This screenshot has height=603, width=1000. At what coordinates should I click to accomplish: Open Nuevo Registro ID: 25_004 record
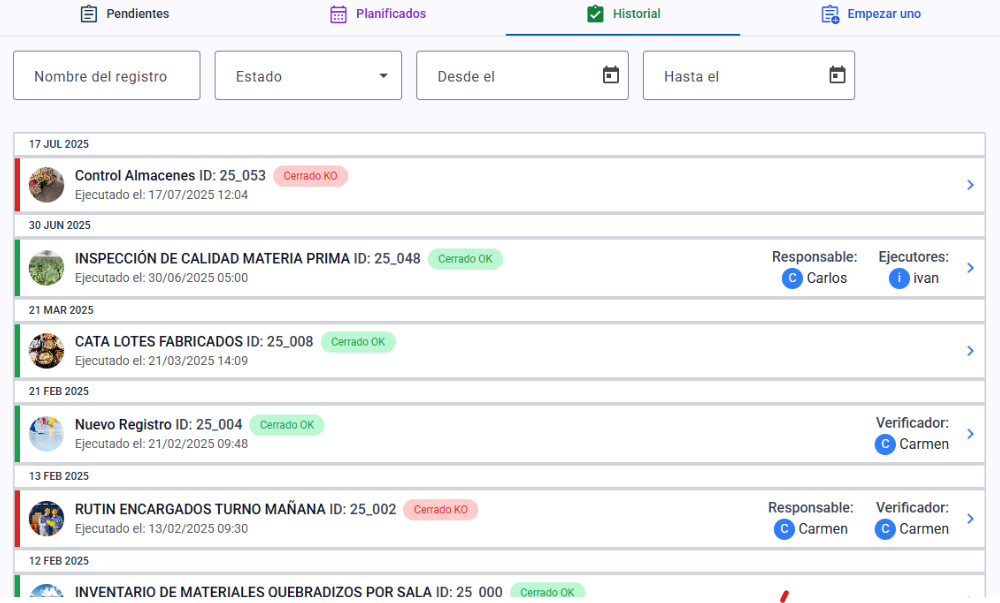(499, 434)
